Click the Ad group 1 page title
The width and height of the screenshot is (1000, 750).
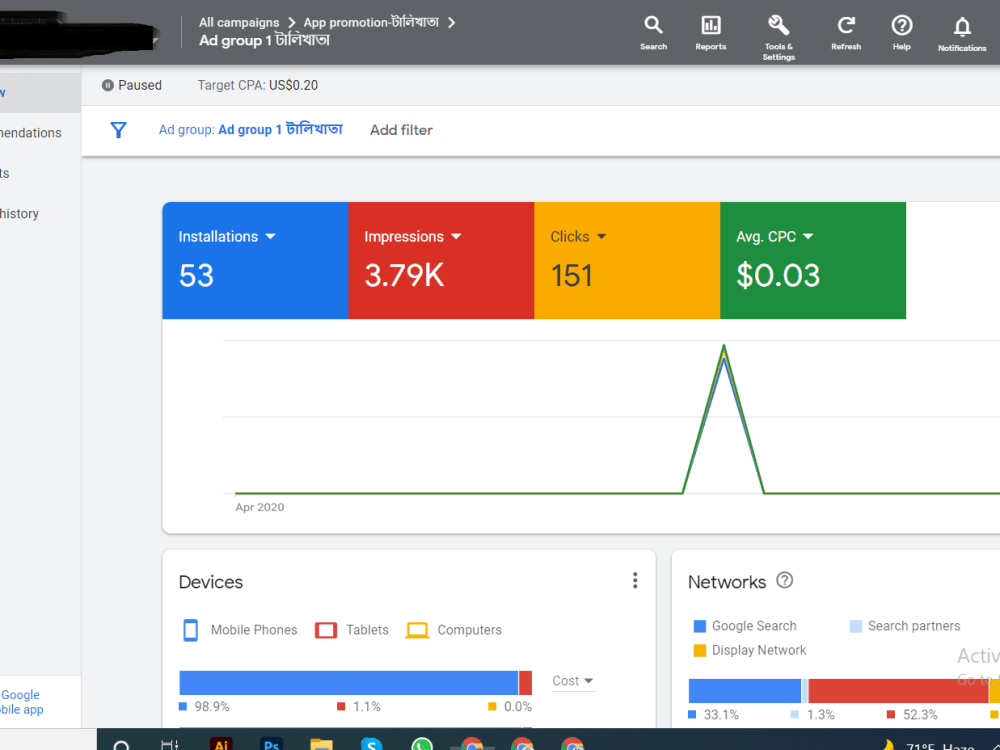[x=264, y=40]
